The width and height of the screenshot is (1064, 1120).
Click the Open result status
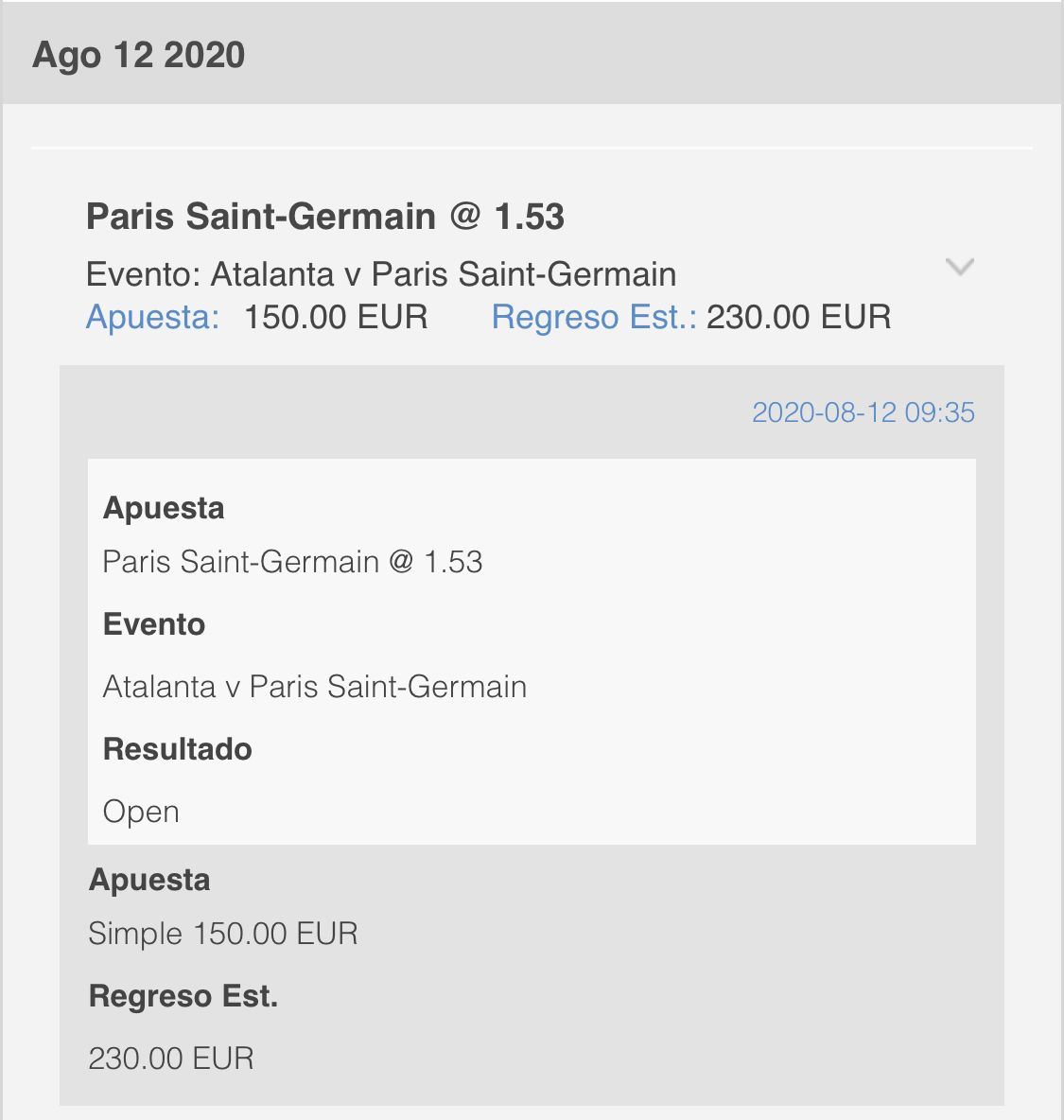pos(141,813)
